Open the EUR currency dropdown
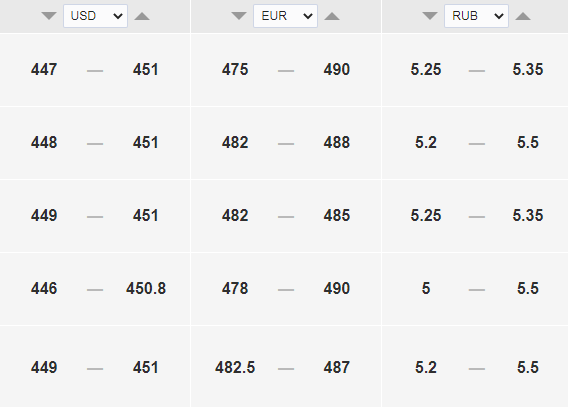This screenshot has height=407, width=568. pyautogui.click(x=285, y=16)
